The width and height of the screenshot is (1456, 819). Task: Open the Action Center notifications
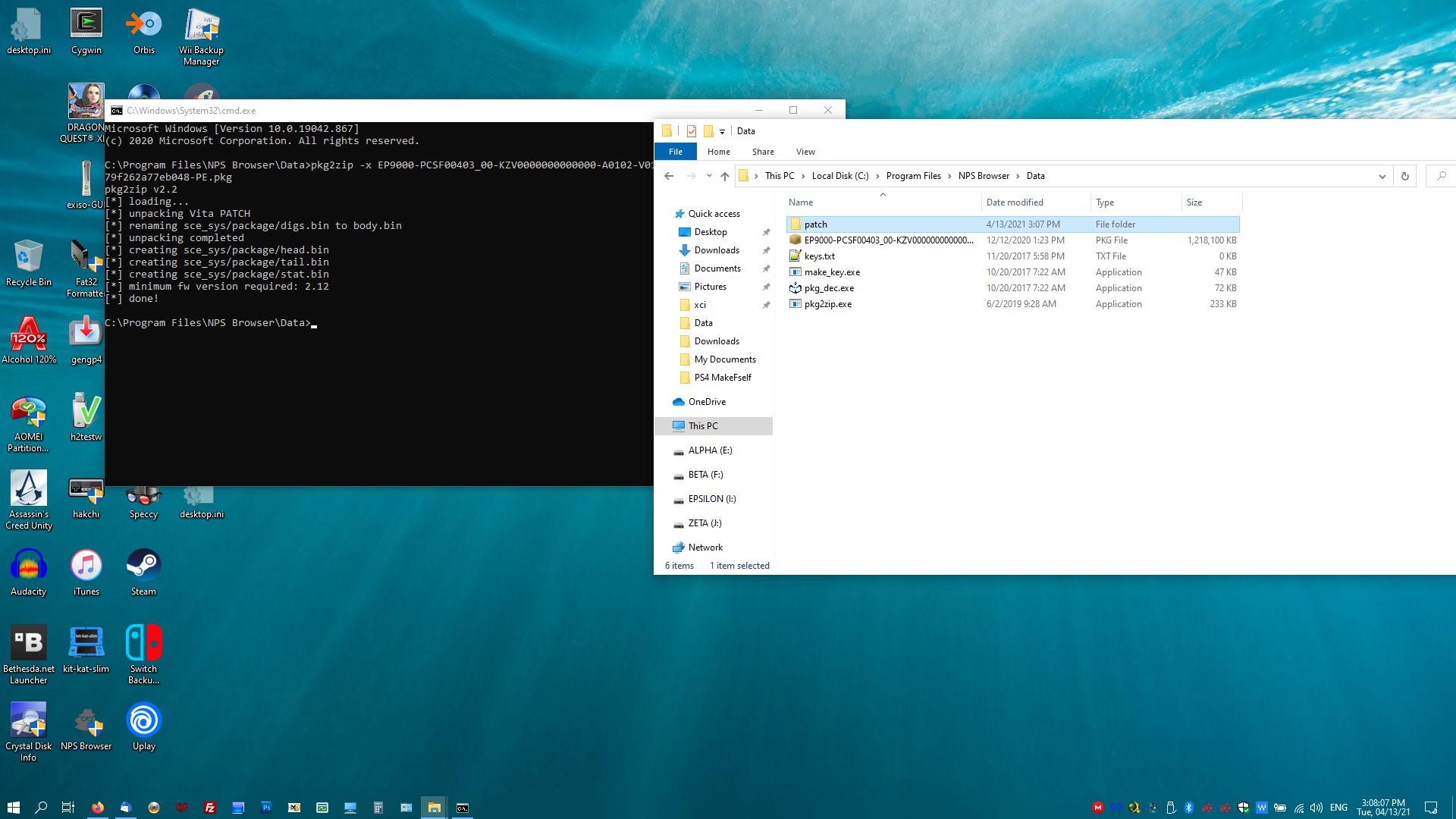(1431, 808)
